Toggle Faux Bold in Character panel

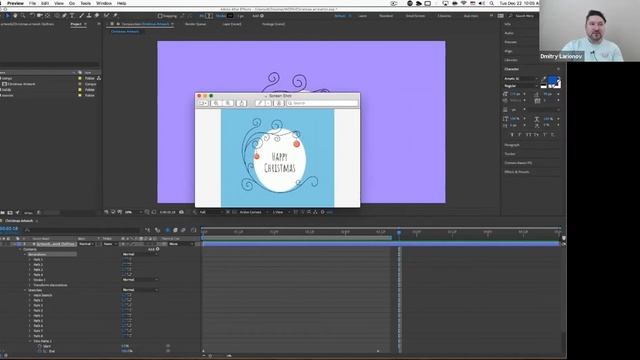tap(512, 134)
